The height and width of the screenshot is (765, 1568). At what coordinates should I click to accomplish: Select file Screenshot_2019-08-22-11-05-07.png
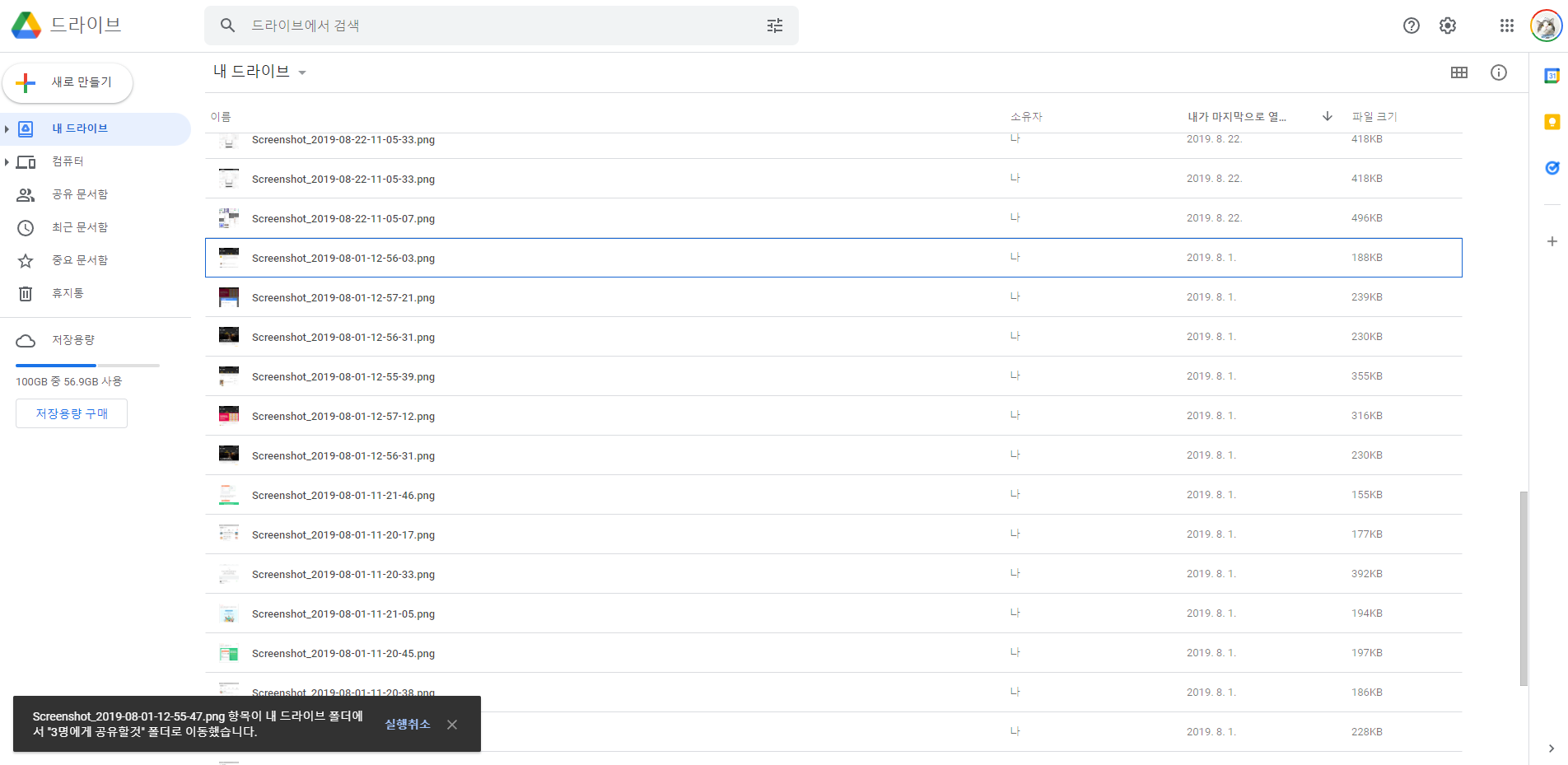click(833, 218)
